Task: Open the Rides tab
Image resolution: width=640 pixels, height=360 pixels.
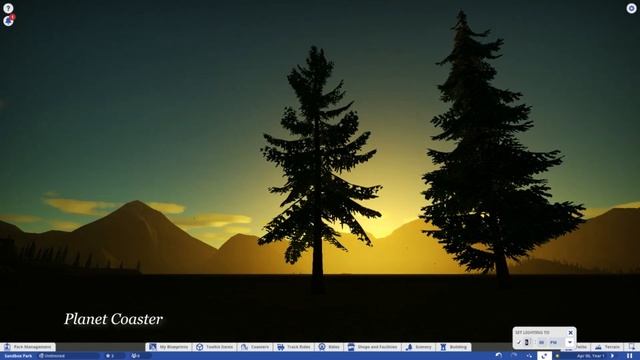Action: [x=329, y=347]
